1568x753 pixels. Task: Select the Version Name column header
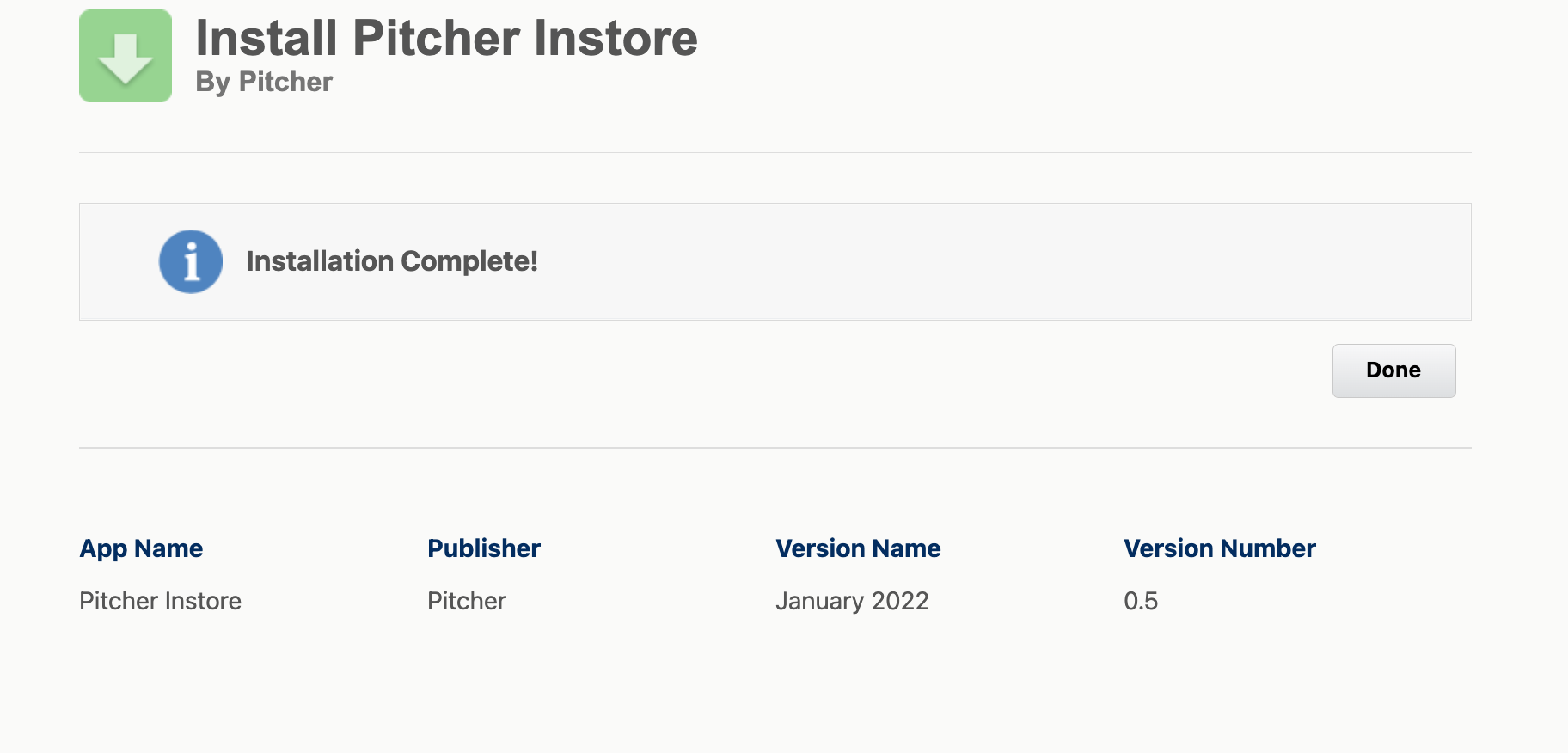coord(858,548)
